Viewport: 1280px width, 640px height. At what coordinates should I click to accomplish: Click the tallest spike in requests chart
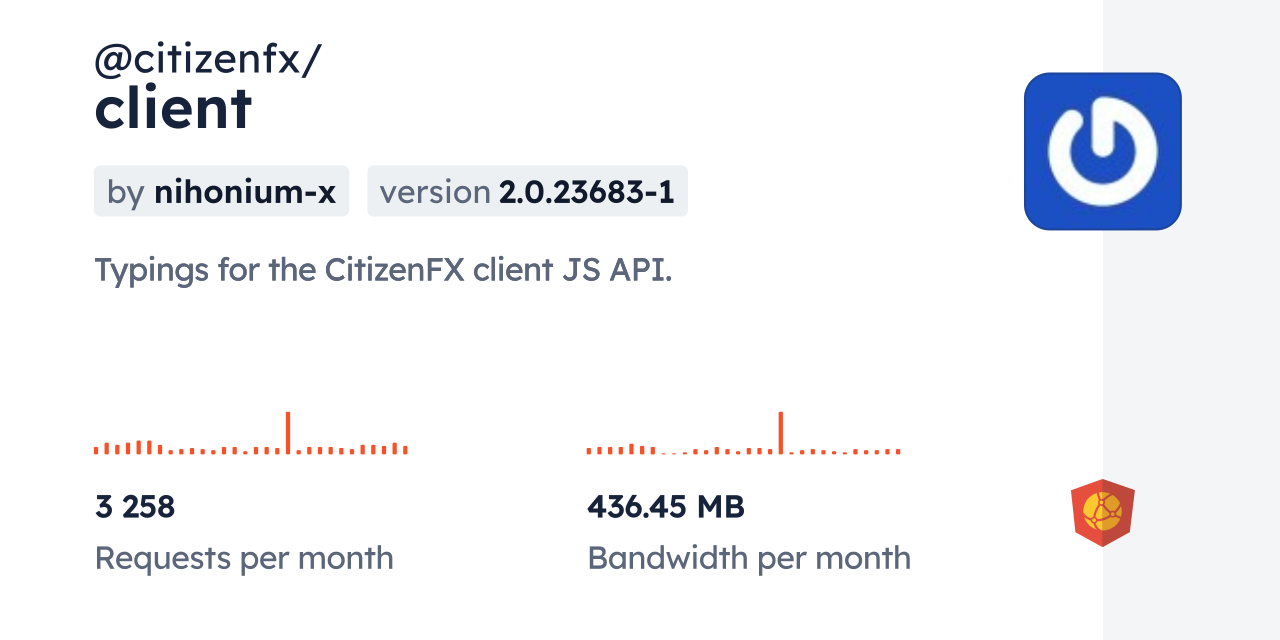(x=288, y=433)
